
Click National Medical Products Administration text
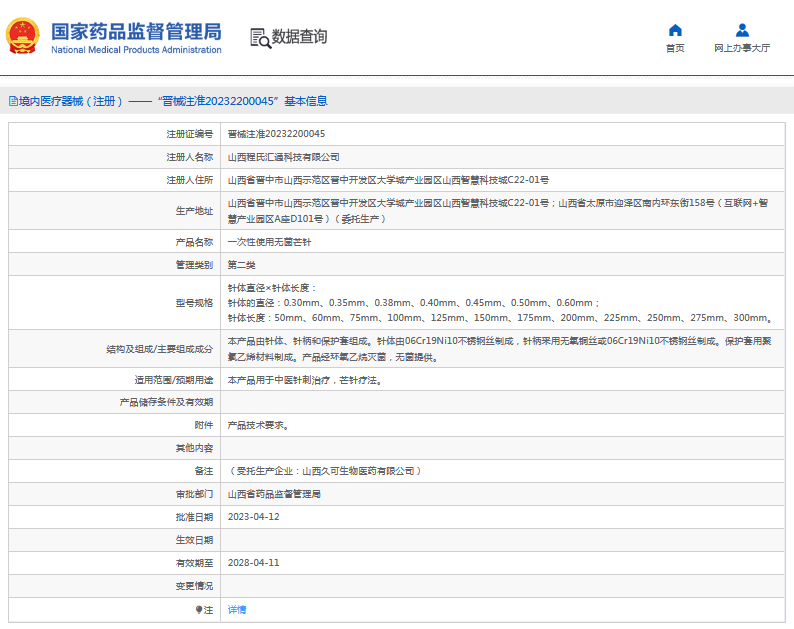[x=136, y=50]
